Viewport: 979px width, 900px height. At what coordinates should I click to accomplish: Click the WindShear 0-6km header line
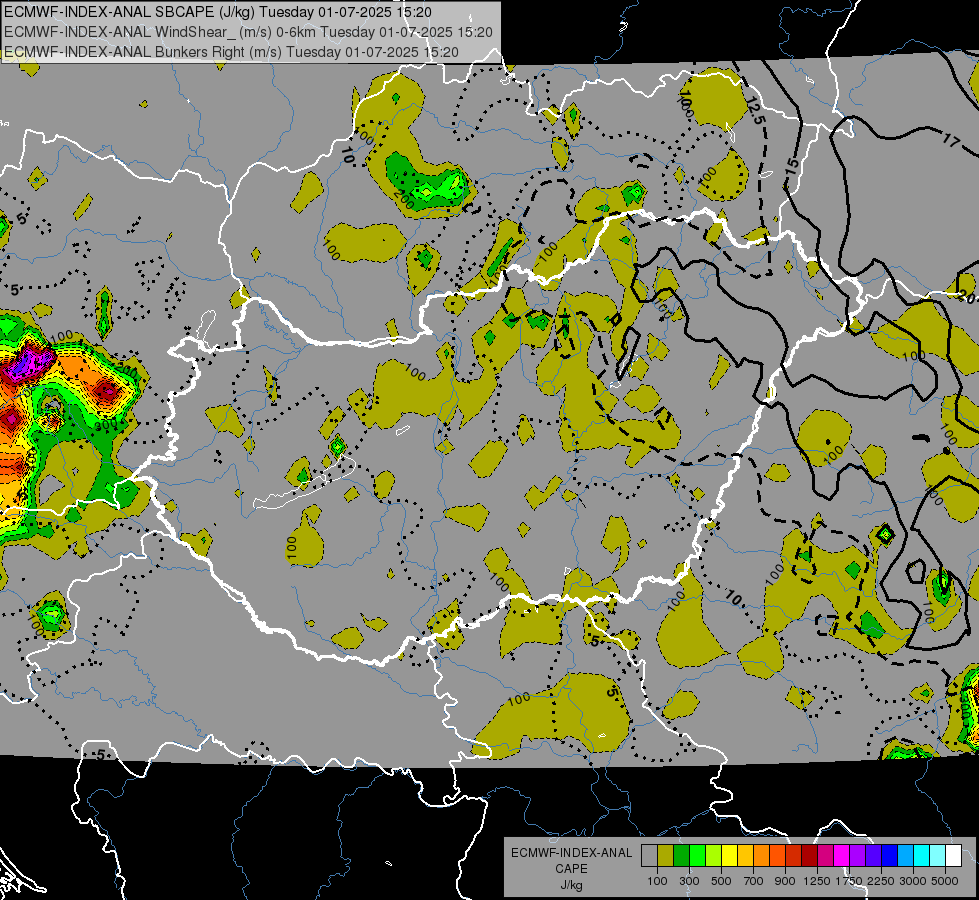248,32
